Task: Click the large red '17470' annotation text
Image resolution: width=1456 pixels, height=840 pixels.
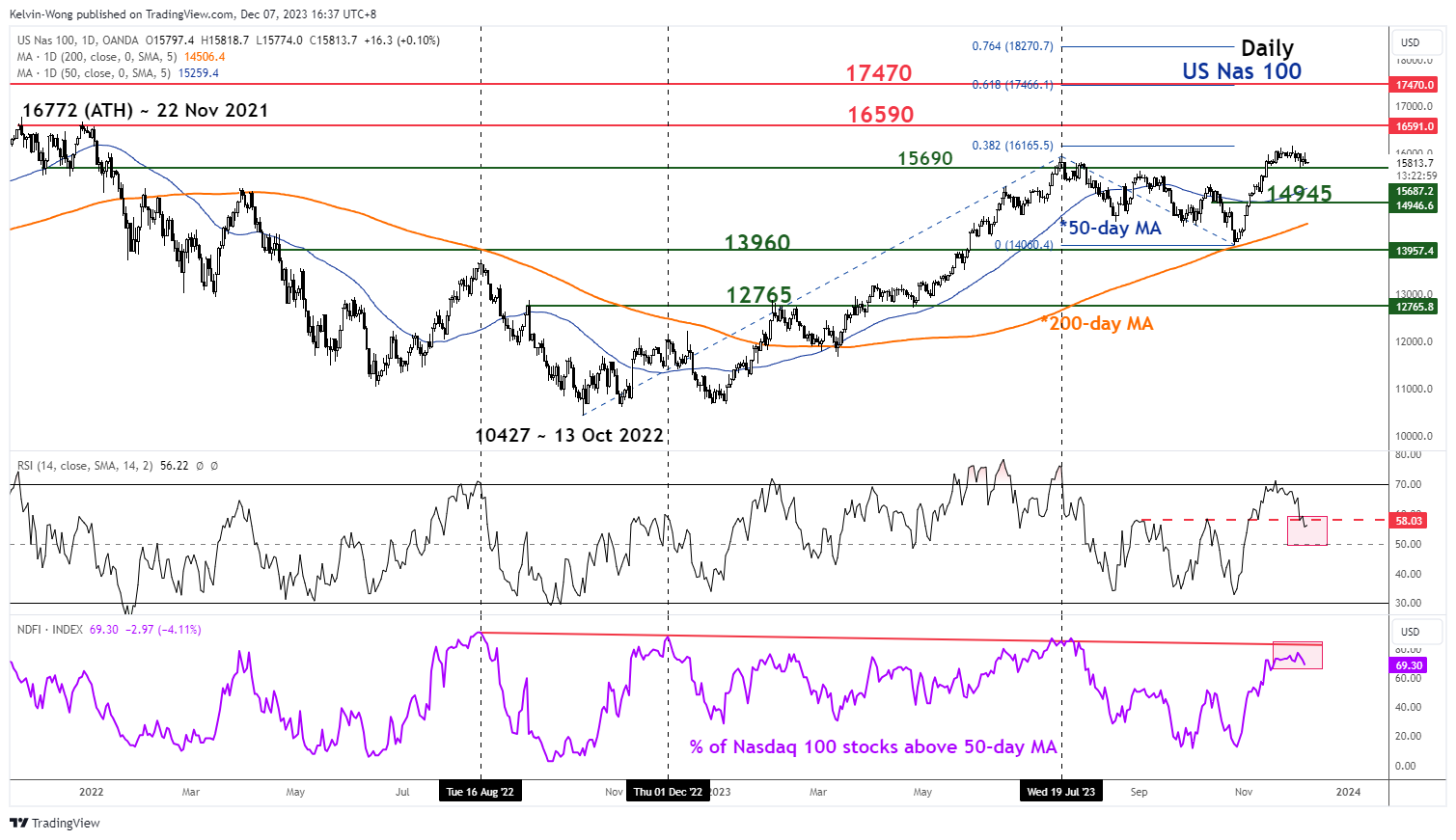Action: 879,73
